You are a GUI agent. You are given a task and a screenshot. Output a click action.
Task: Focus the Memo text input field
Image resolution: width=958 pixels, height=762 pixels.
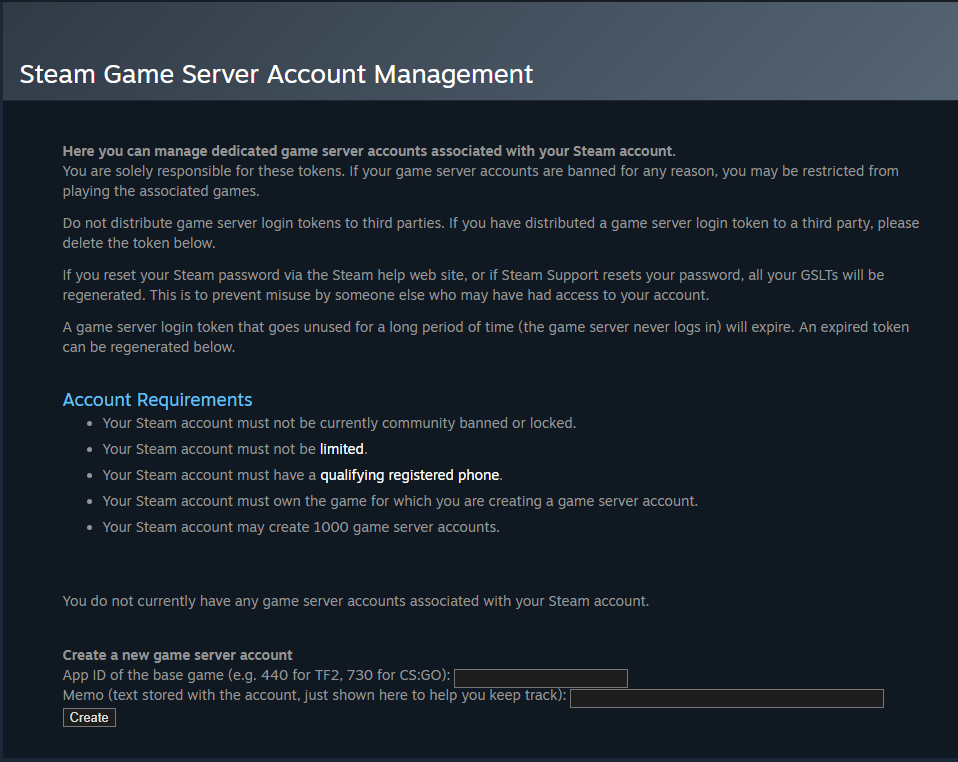coord(726,698)
